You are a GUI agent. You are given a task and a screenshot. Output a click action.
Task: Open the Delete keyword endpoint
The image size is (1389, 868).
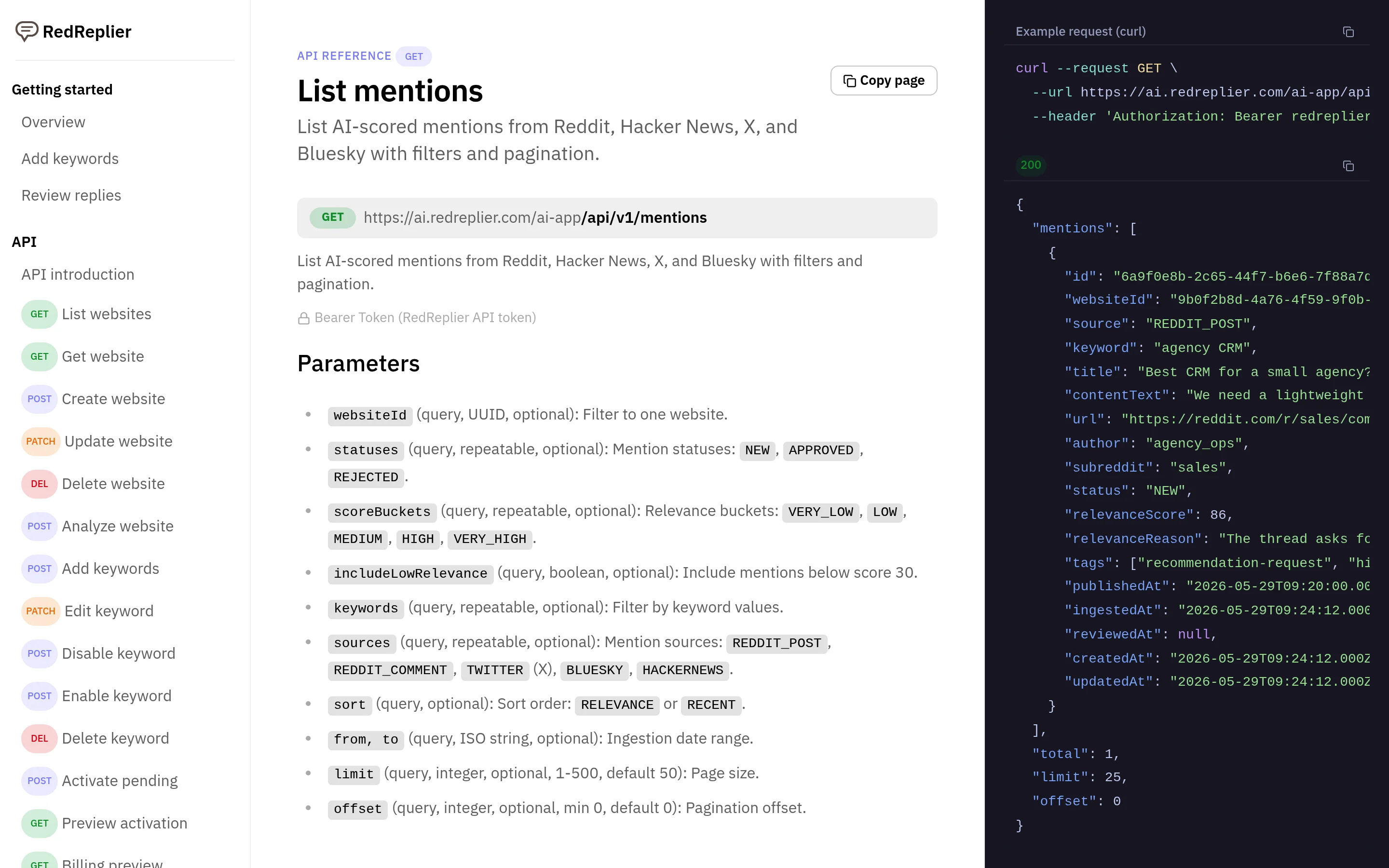(x=115, y=738)
